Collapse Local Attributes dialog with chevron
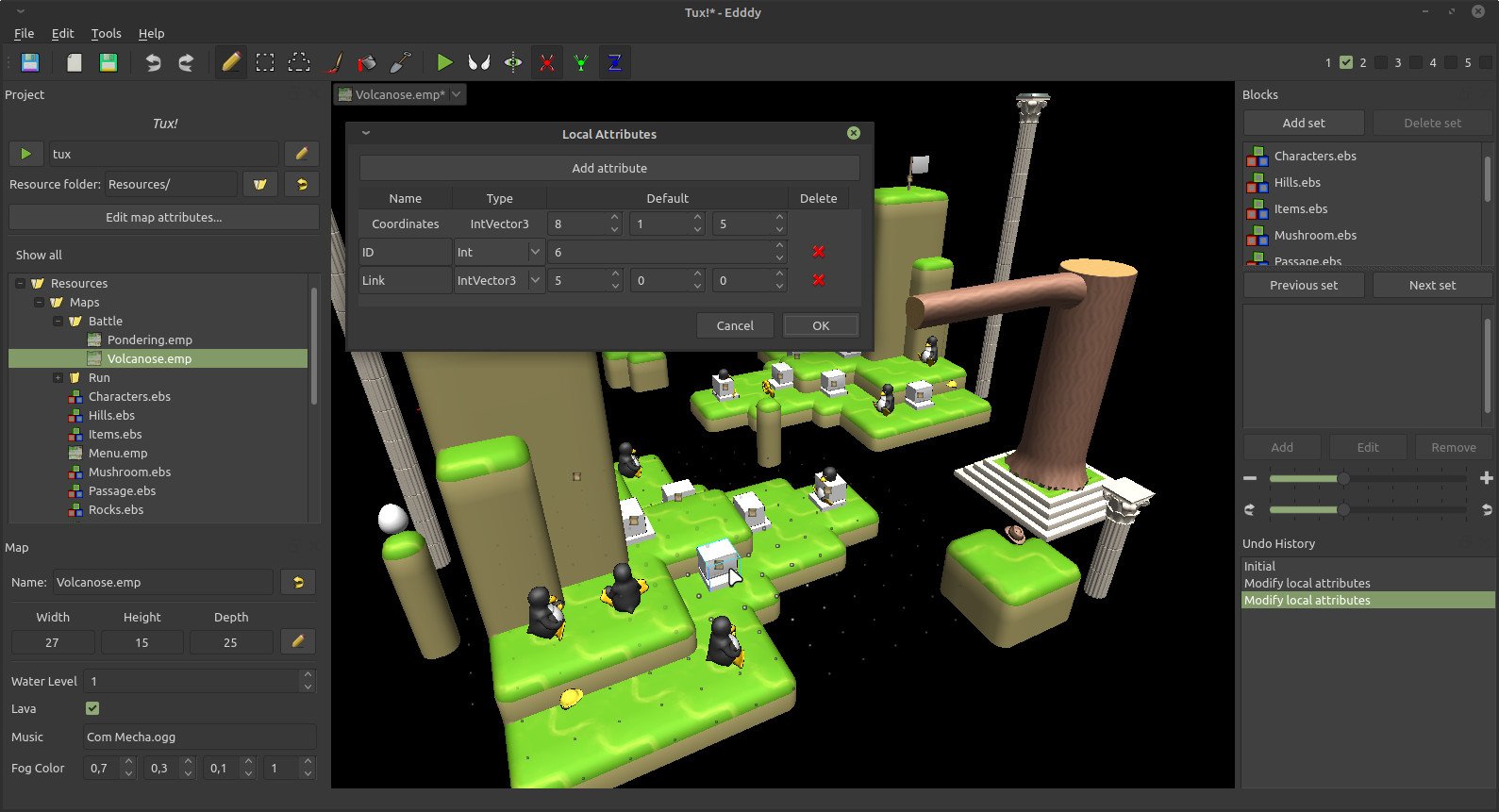1499x812 pixels. (x=366, y=133)
